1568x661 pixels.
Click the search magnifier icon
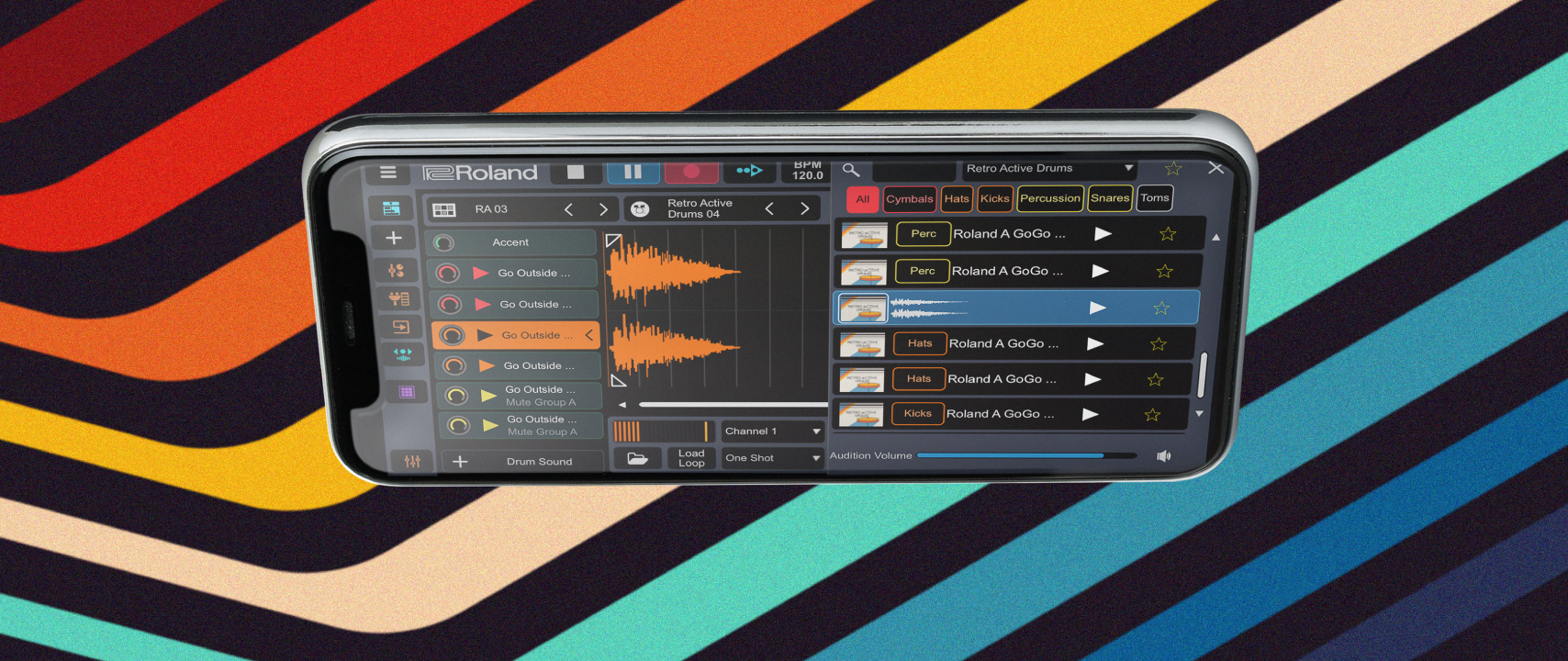coord(851,170)
